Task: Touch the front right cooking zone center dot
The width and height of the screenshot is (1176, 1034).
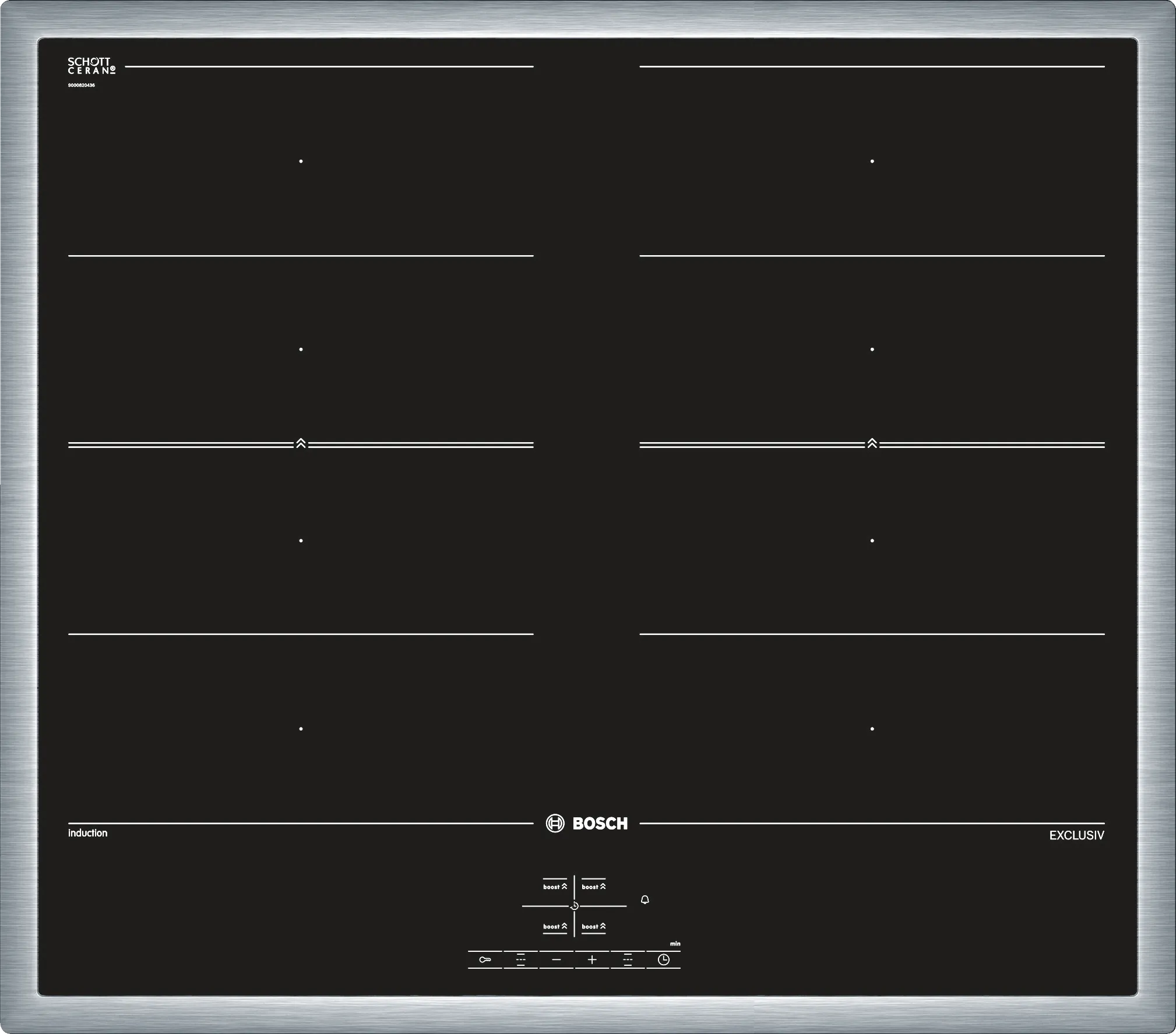Action: pos(872,729)
